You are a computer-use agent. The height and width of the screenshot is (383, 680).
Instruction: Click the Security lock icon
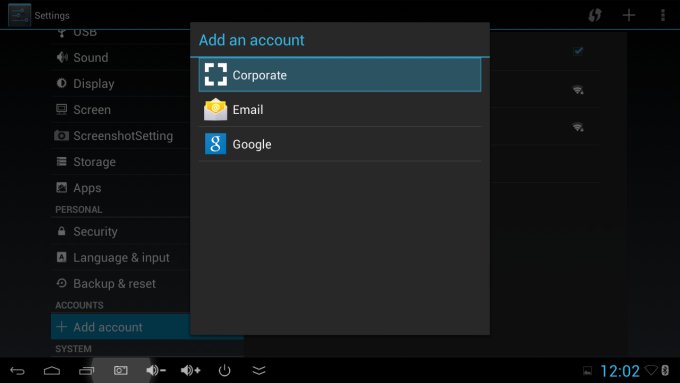pos(62,231)
